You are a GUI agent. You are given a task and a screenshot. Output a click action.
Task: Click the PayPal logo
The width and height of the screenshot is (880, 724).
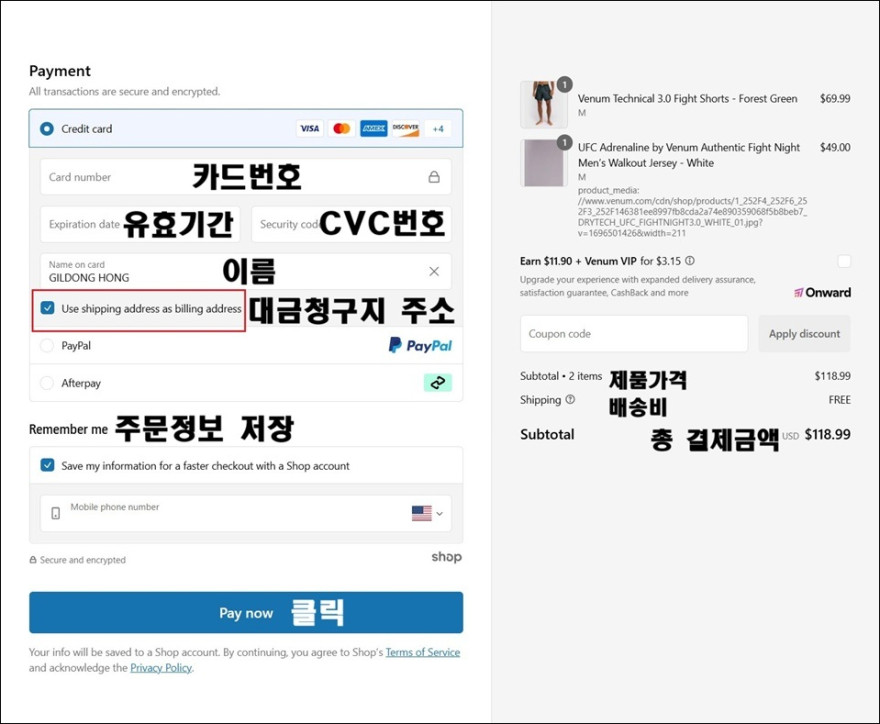pos(420,345)
